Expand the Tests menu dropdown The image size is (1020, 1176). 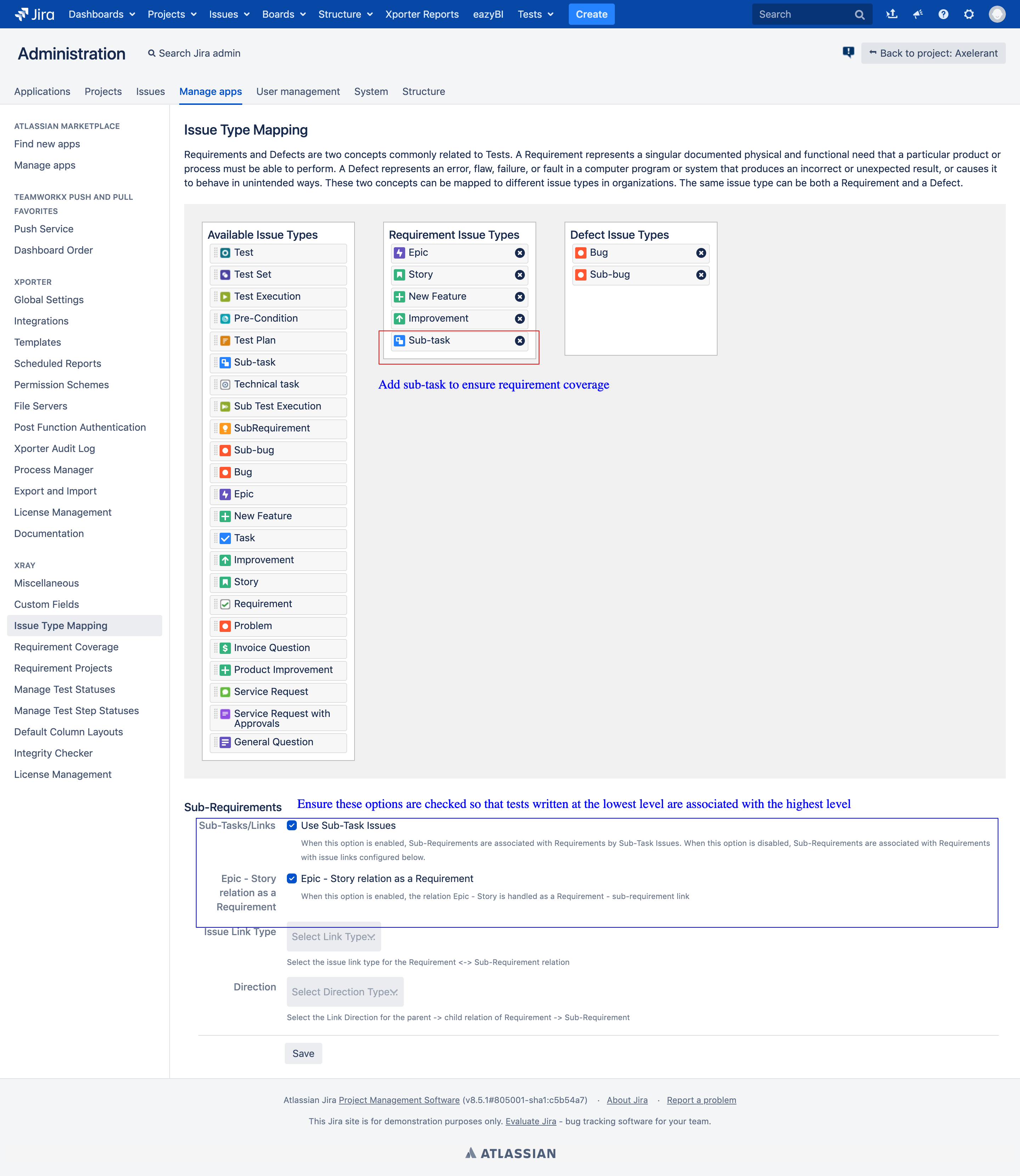[534, 14]
